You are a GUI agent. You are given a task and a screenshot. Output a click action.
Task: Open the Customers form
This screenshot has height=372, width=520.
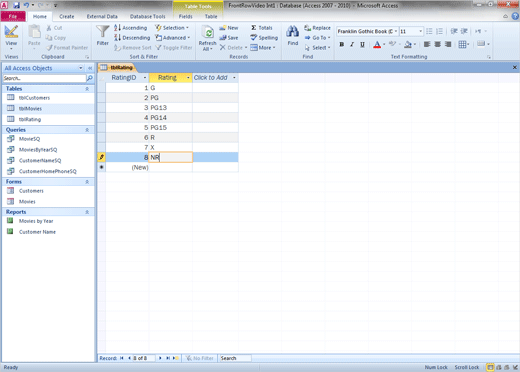pyautogui.click(x=31, y=191)
